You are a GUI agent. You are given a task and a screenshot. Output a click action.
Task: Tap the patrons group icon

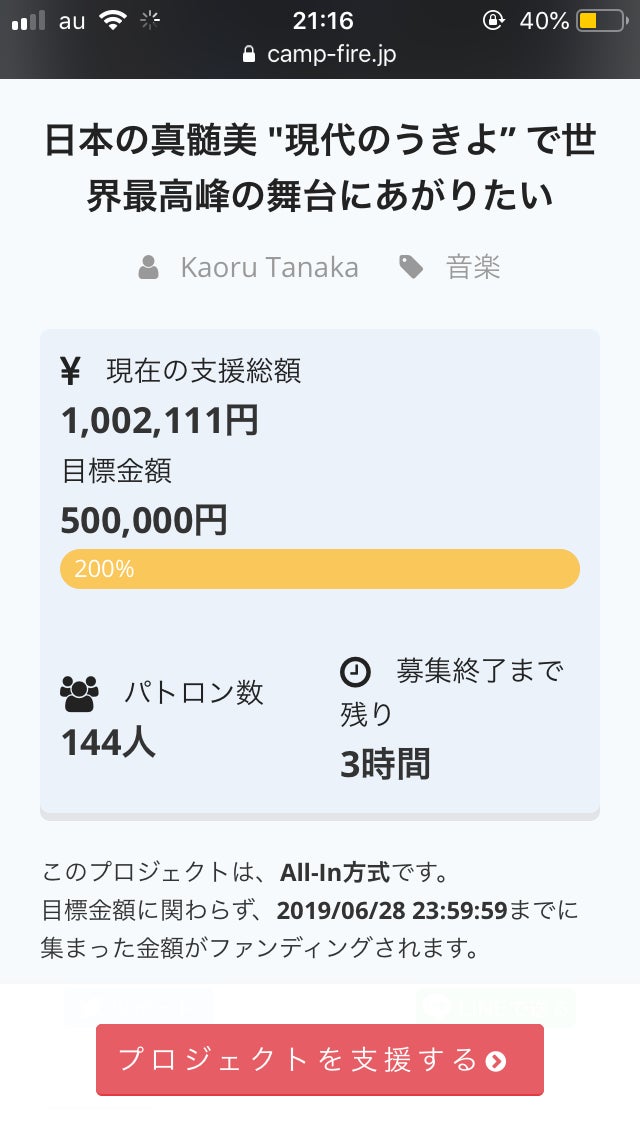click(x=80, y=692)
